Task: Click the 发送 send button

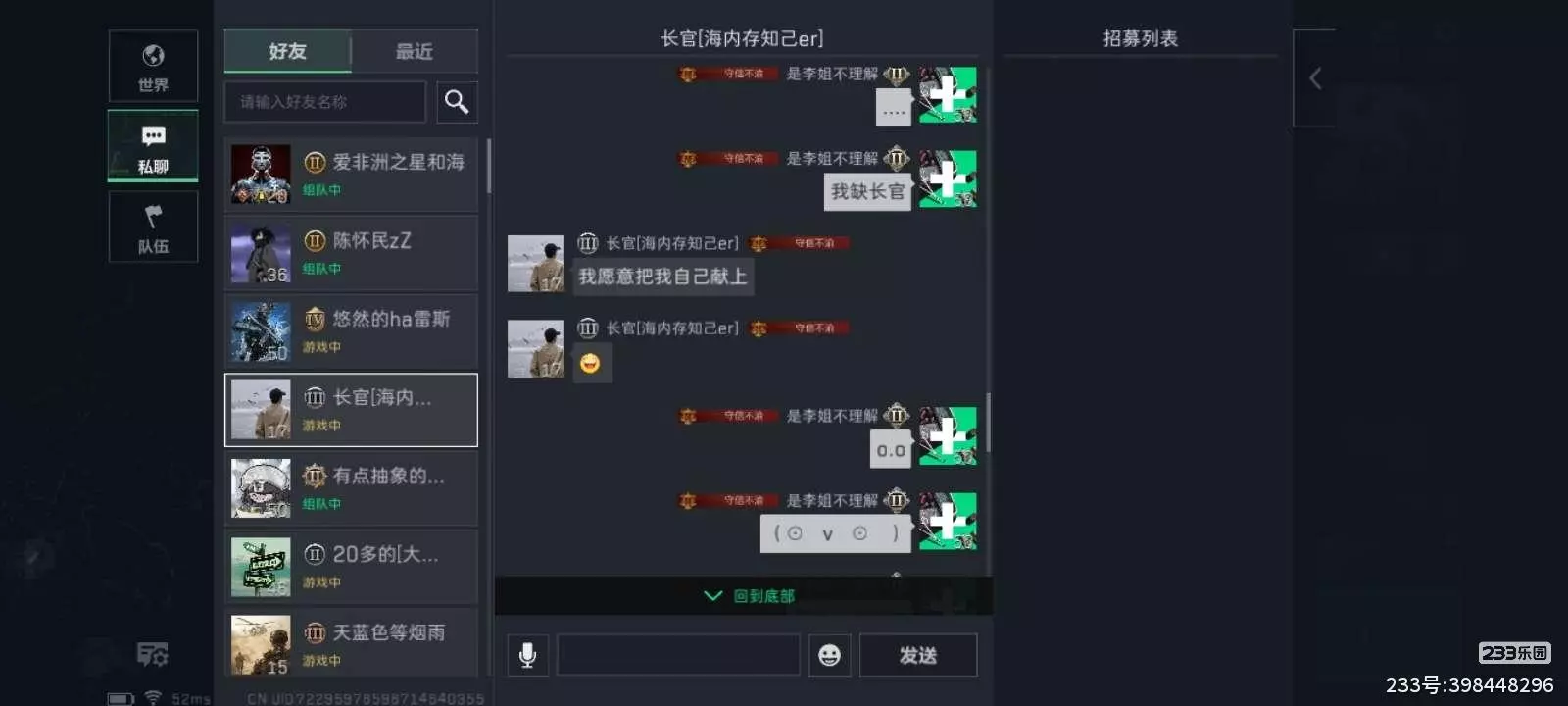Action: 918,655
